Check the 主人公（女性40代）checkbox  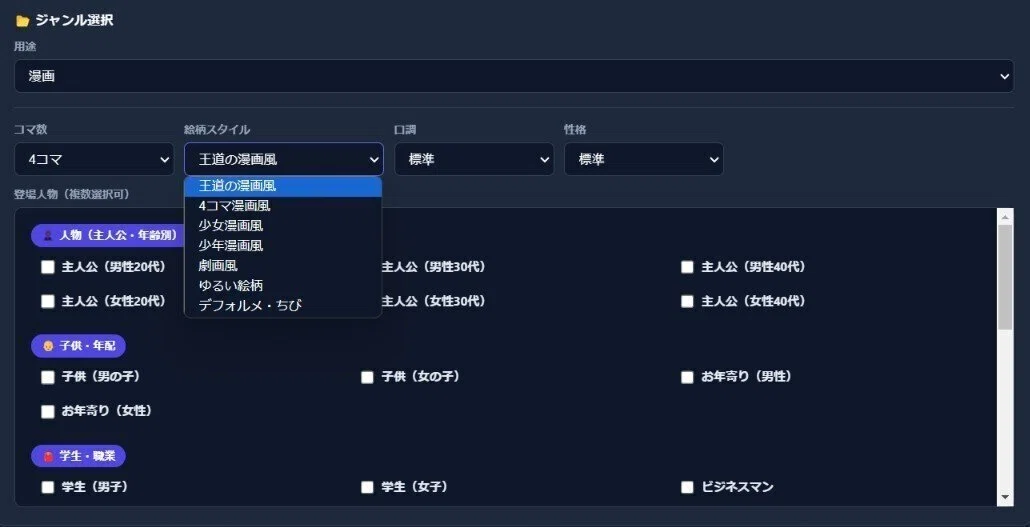pyautogui.click(x=687, y=302)
